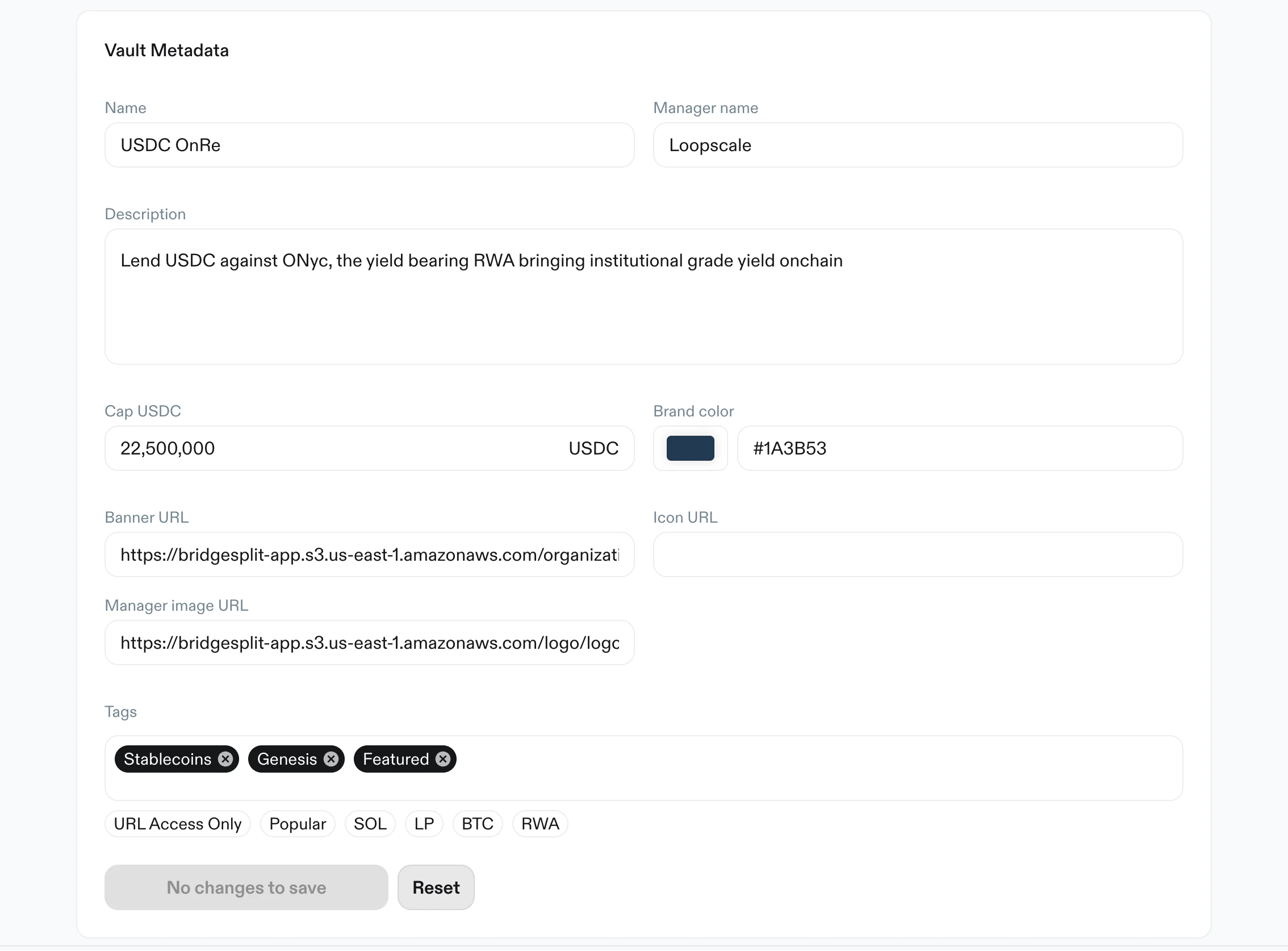1288x951 pixels.
Task: Add the URL Access Only tag
Action: click(x=177, y=823)
